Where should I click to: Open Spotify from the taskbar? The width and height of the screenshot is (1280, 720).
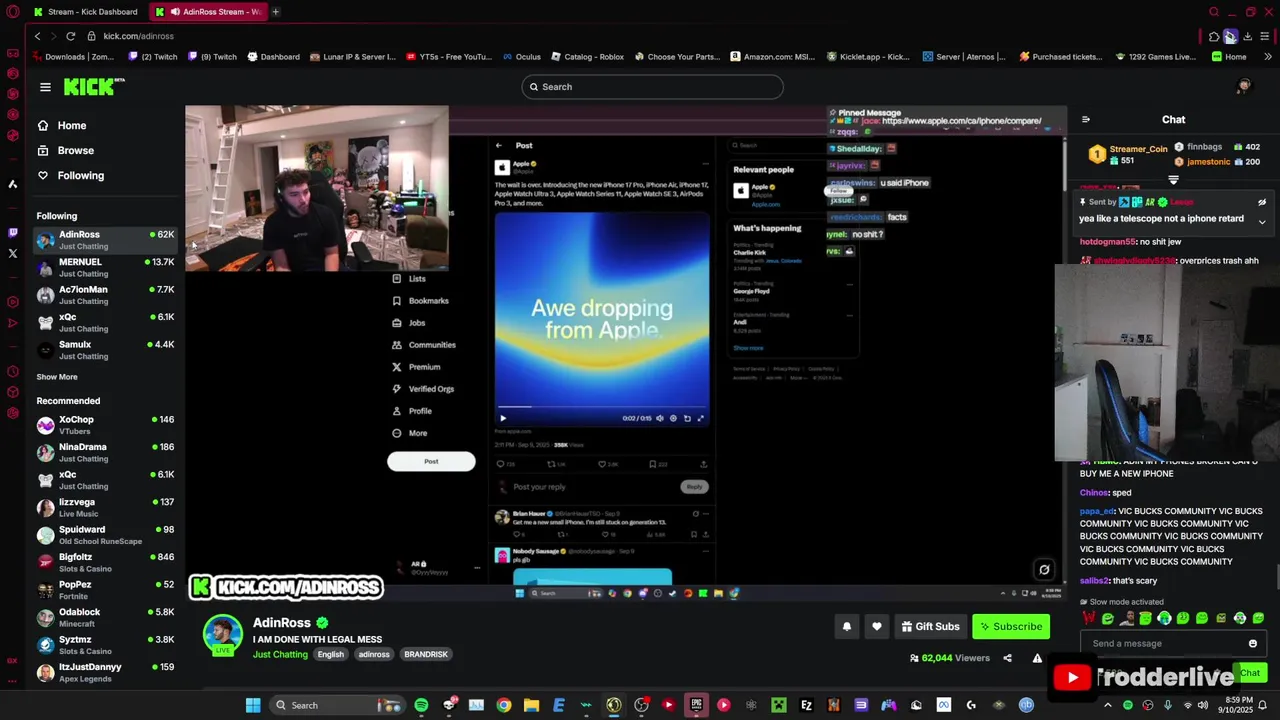click(x=421, y=705)
